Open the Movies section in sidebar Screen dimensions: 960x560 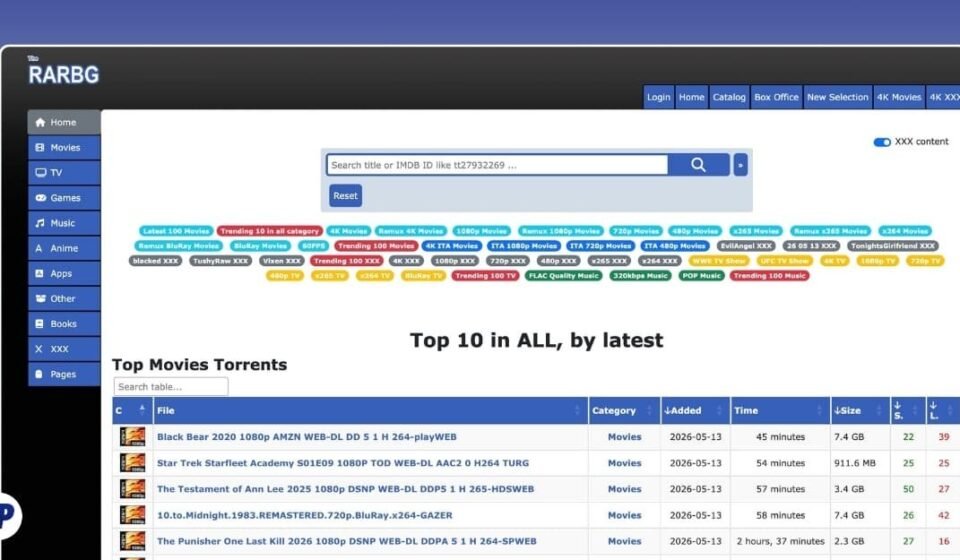click(x=64, y=147)
